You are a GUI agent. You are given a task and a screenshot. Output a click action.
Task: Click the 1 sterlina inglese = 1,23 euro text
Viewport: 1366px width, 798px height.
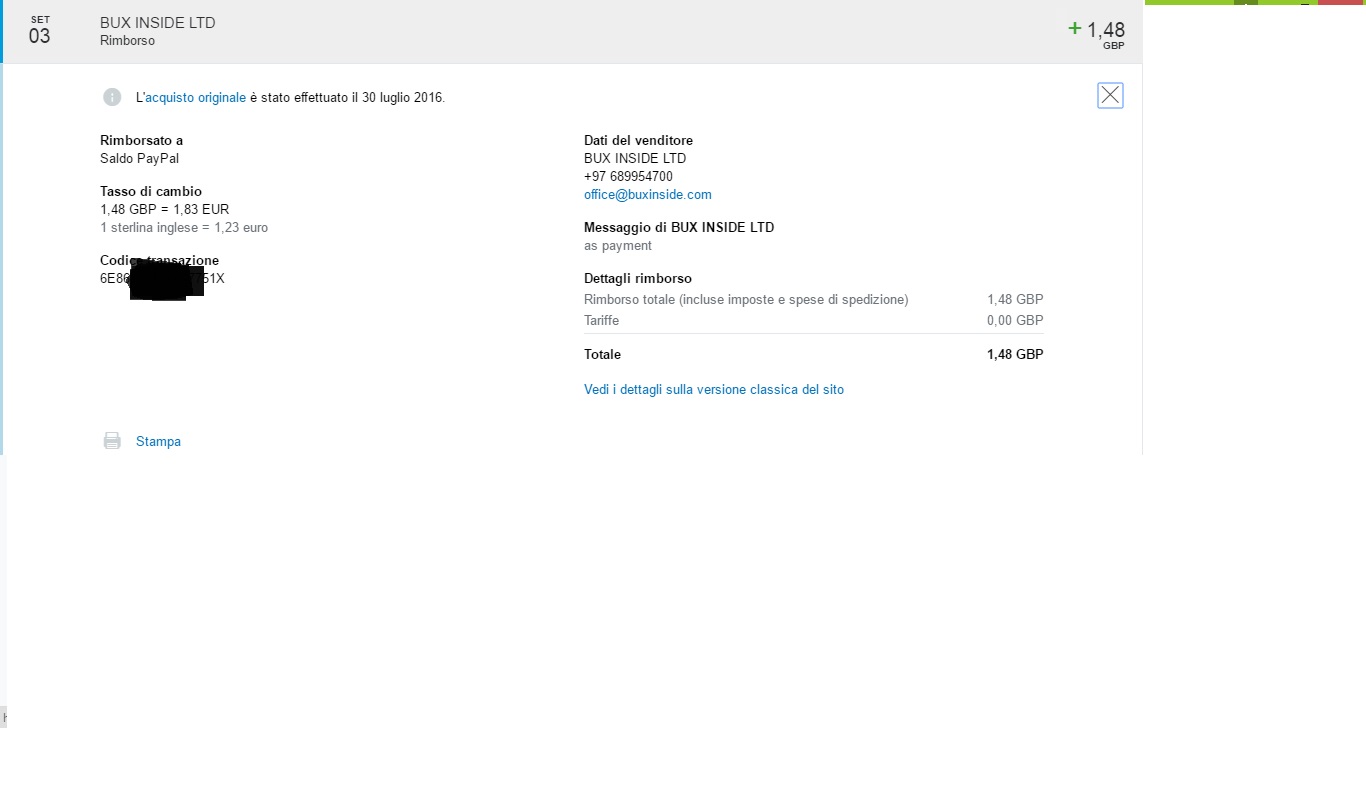coord(184,228)
